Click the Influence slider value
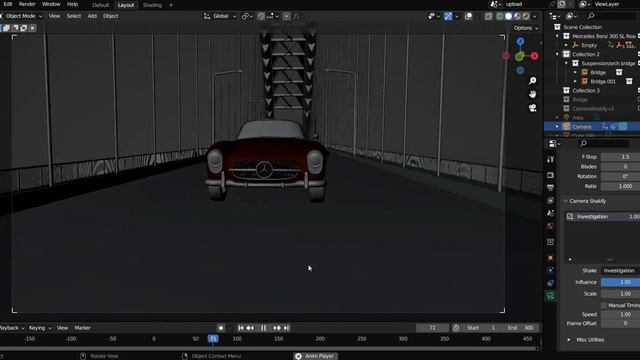The image size is (640, 360). click(x=620, y=282)
